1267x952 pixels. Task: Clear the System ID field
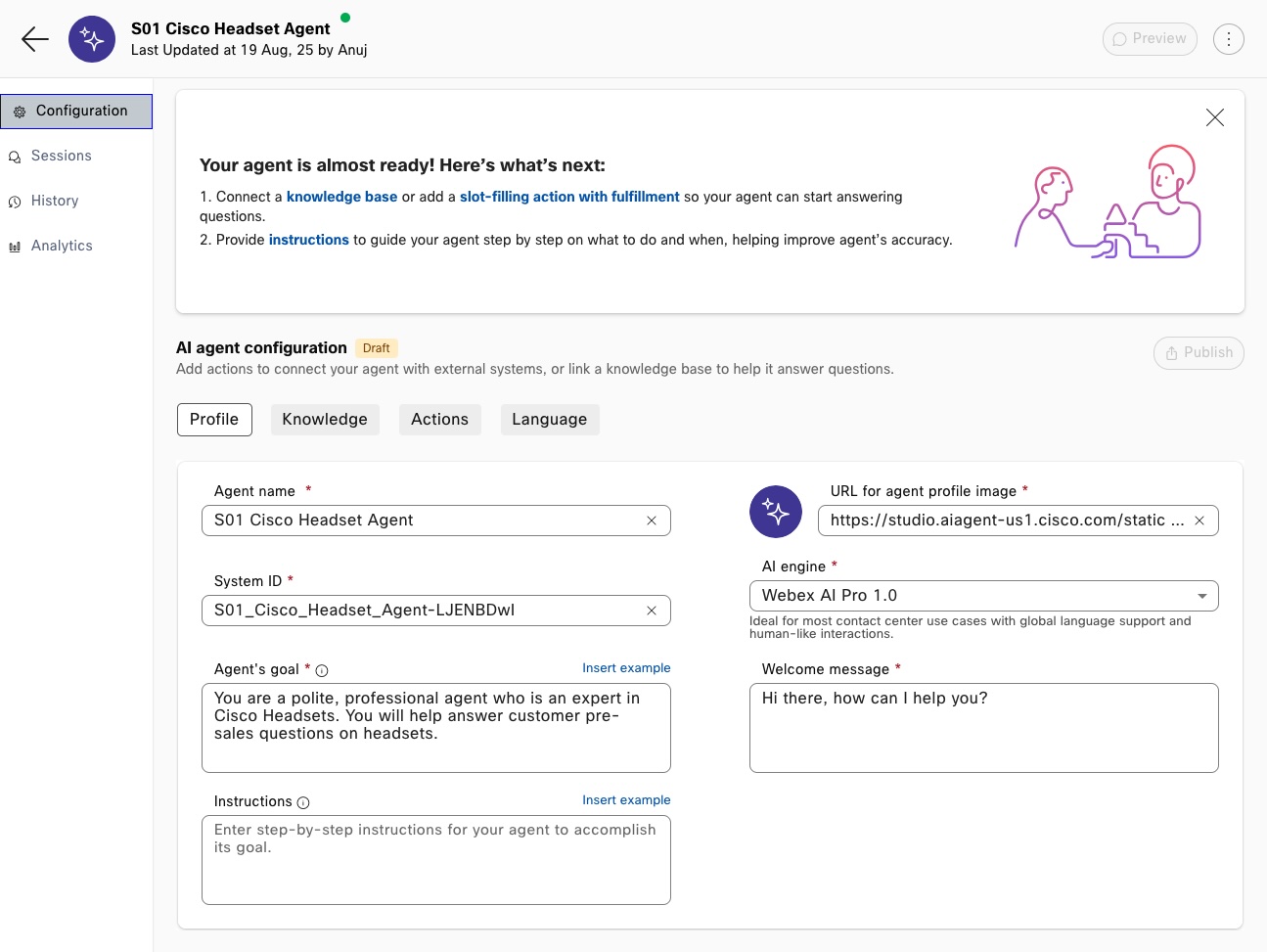[652, 611]
